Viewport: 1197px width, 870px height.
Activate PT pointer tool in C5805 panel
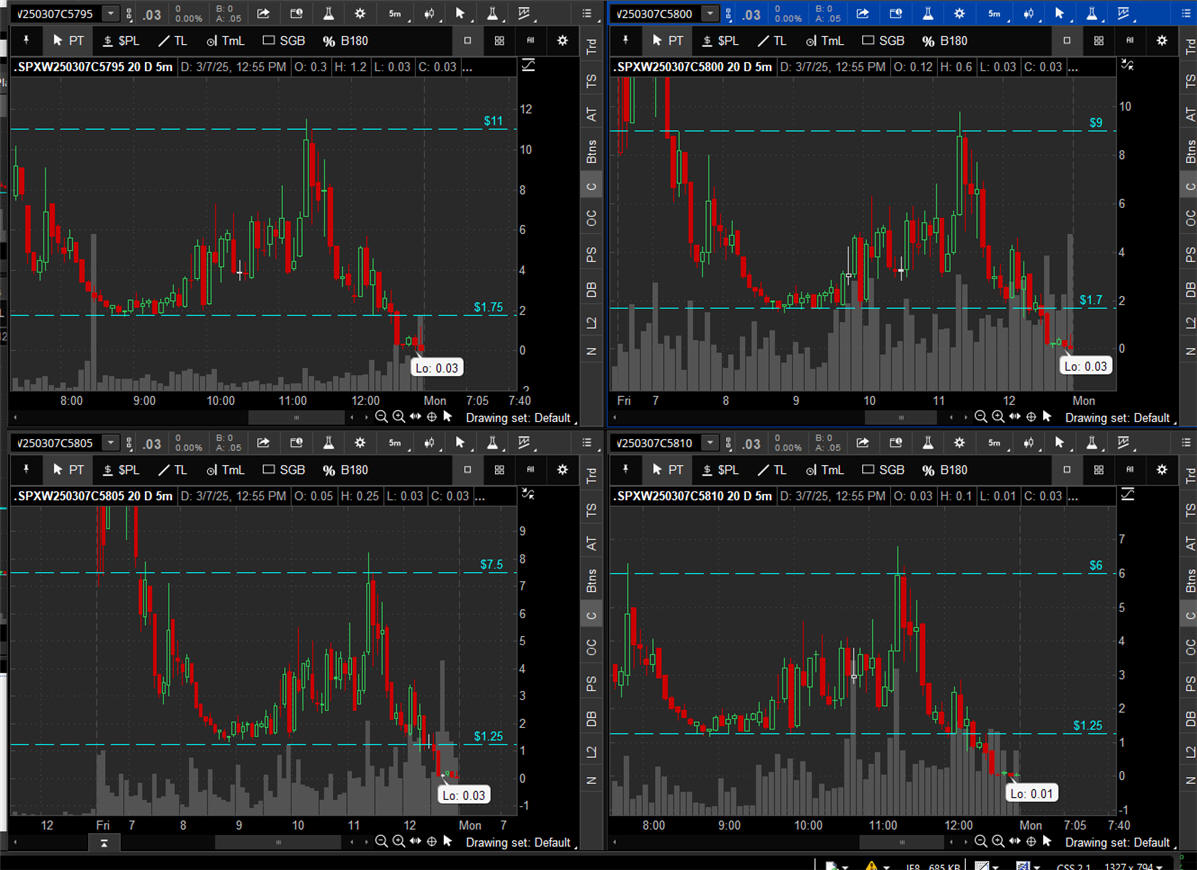(68, 469)
